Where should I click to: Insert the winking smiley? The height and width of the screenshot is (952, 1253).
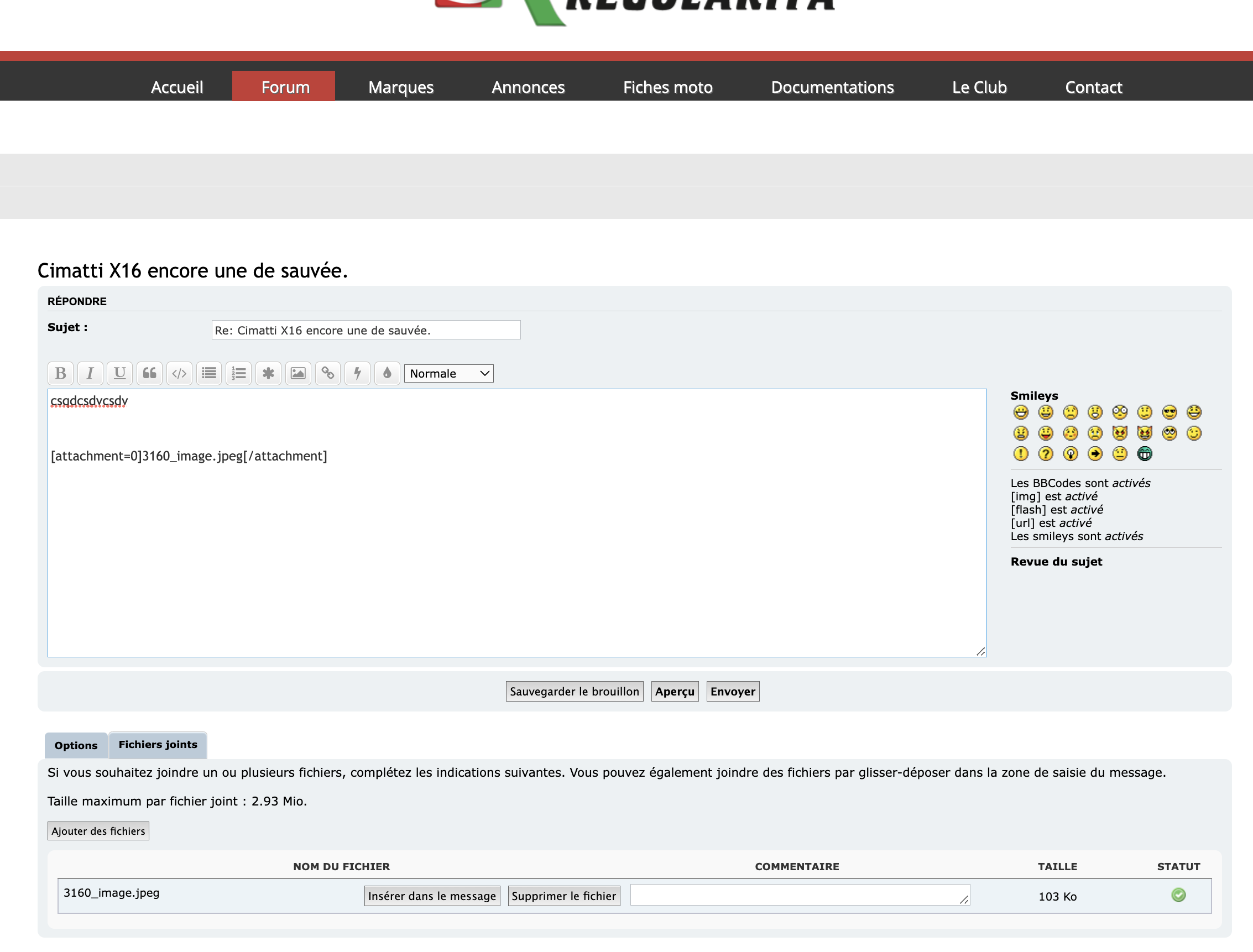click(x=1194, y=433)
